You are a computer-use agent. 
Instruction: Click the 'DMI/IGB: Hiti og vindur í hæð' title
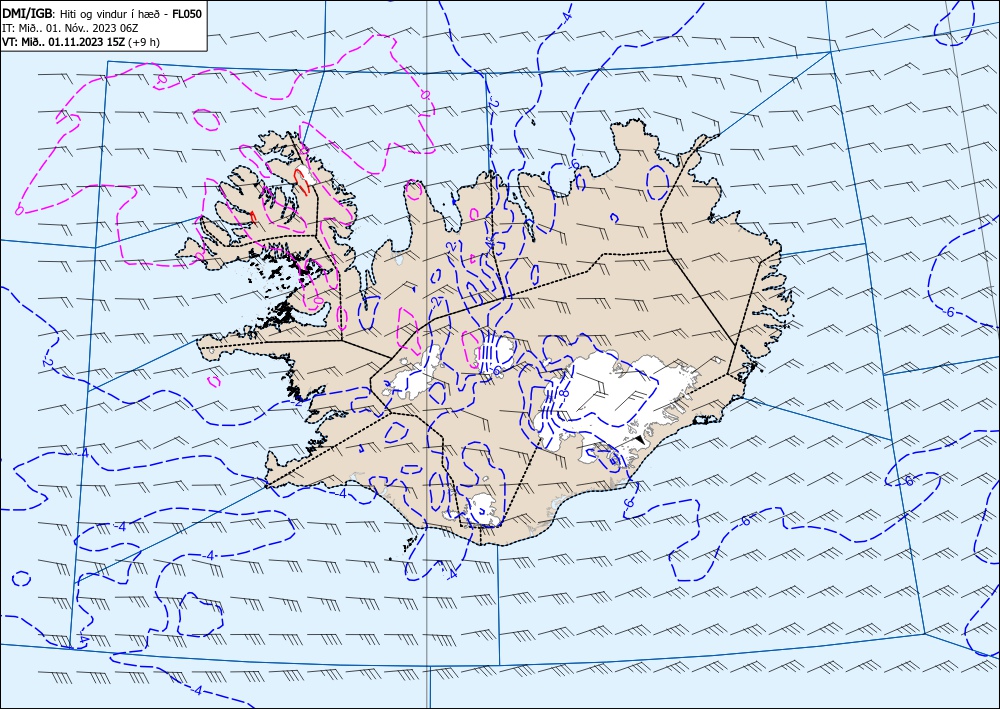coord(81,13)
